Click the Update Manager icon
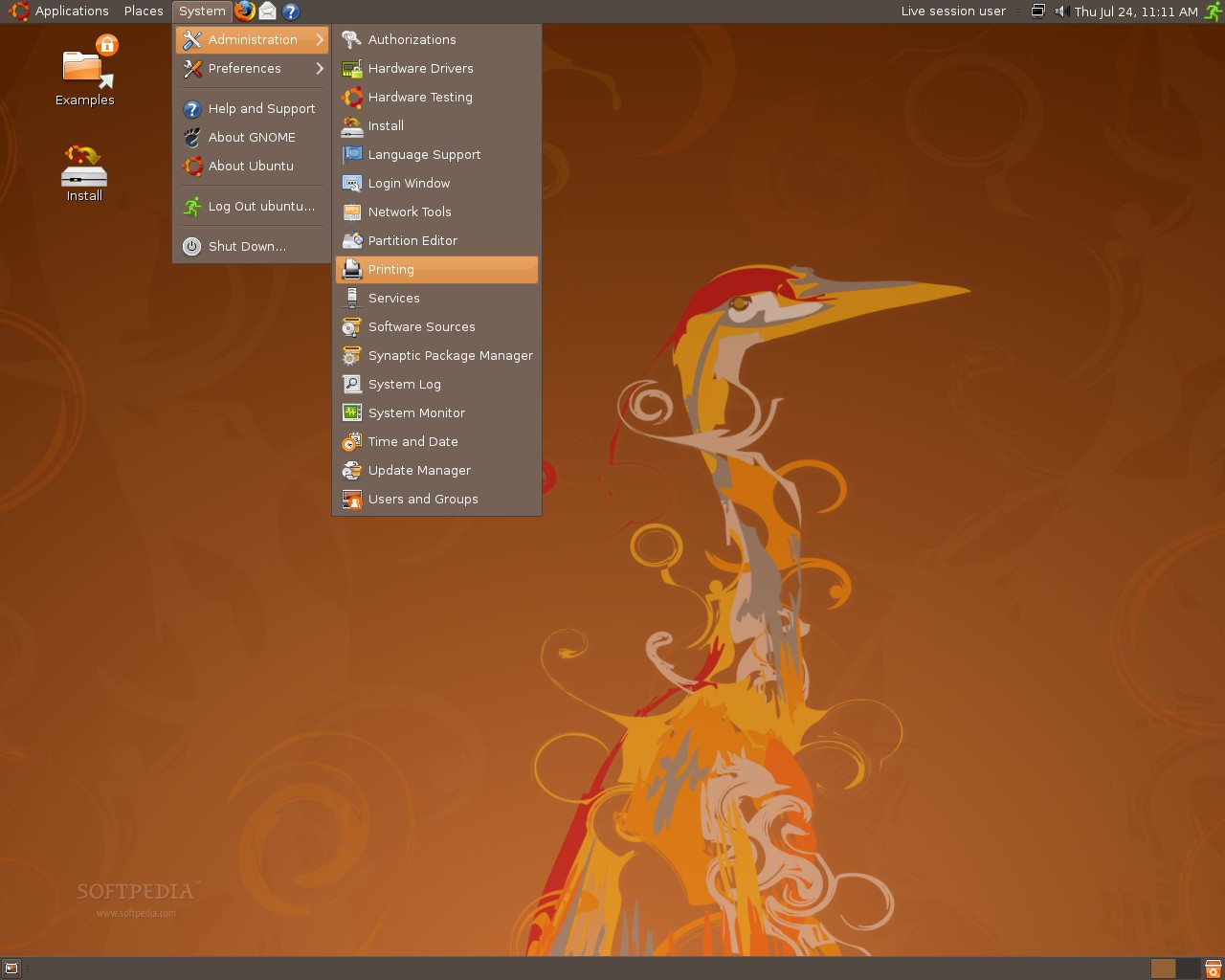1225x980 pixels. [x=351, y=470]
